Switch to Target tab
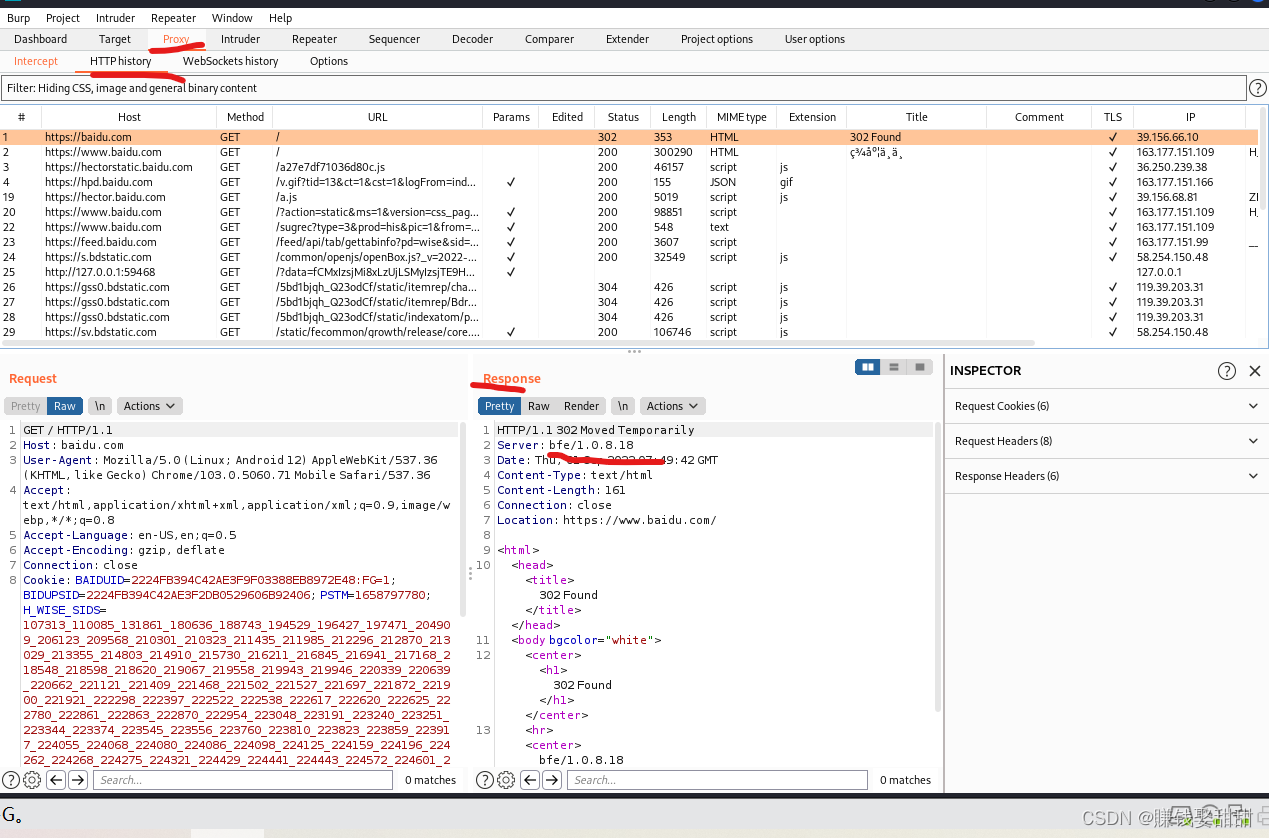 [x=115, y=39]
